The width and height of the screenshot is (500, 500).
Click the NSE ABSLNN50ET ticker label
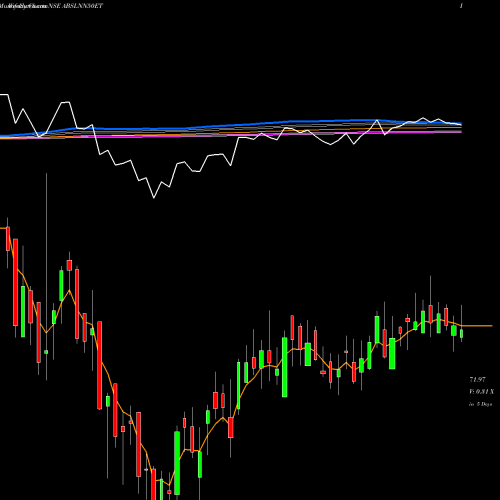pos(76,6)
